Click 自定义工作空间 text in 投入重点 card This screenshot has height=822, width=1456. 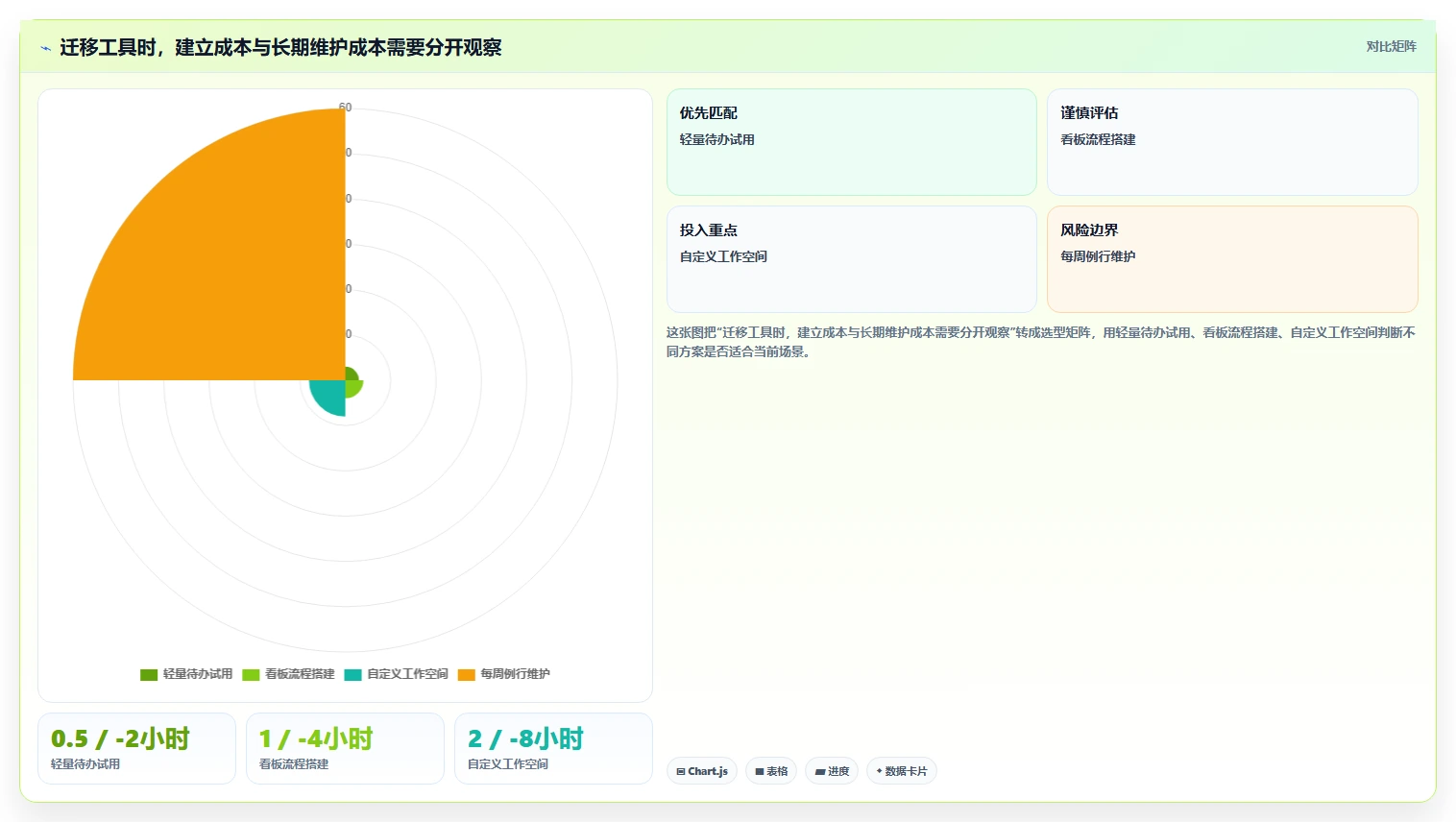(723, 256)
